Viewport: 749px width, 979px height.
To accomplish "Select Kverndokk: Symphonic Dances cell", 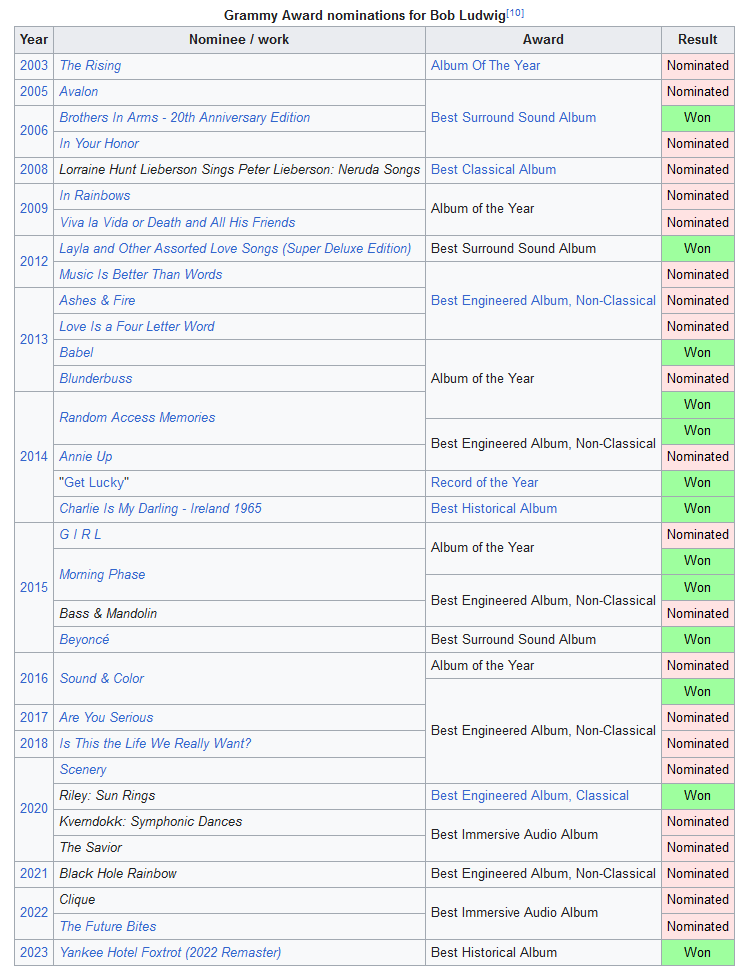I will (239, 822).
